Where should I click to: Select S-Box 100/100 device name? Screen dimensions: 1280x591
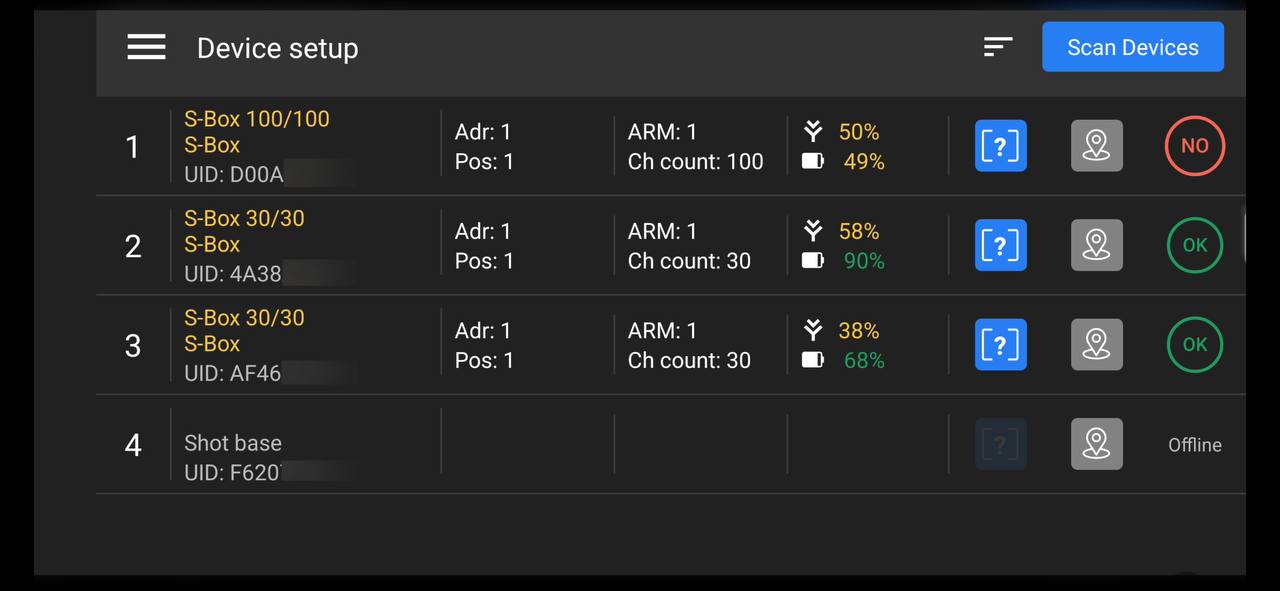point(257,119)
